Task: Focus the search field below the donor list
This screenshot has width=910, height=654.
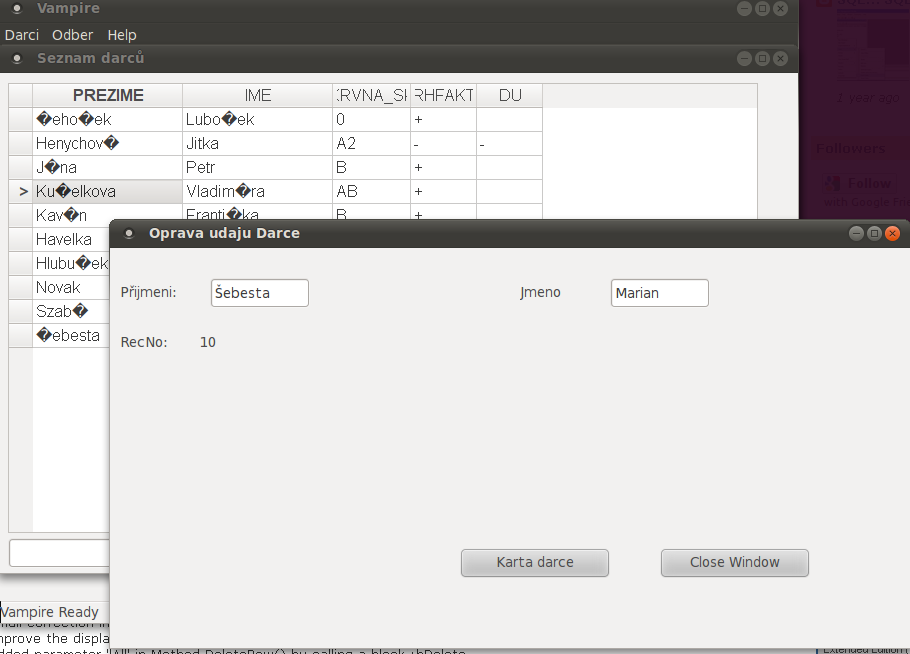Action: tap(59, 553)
